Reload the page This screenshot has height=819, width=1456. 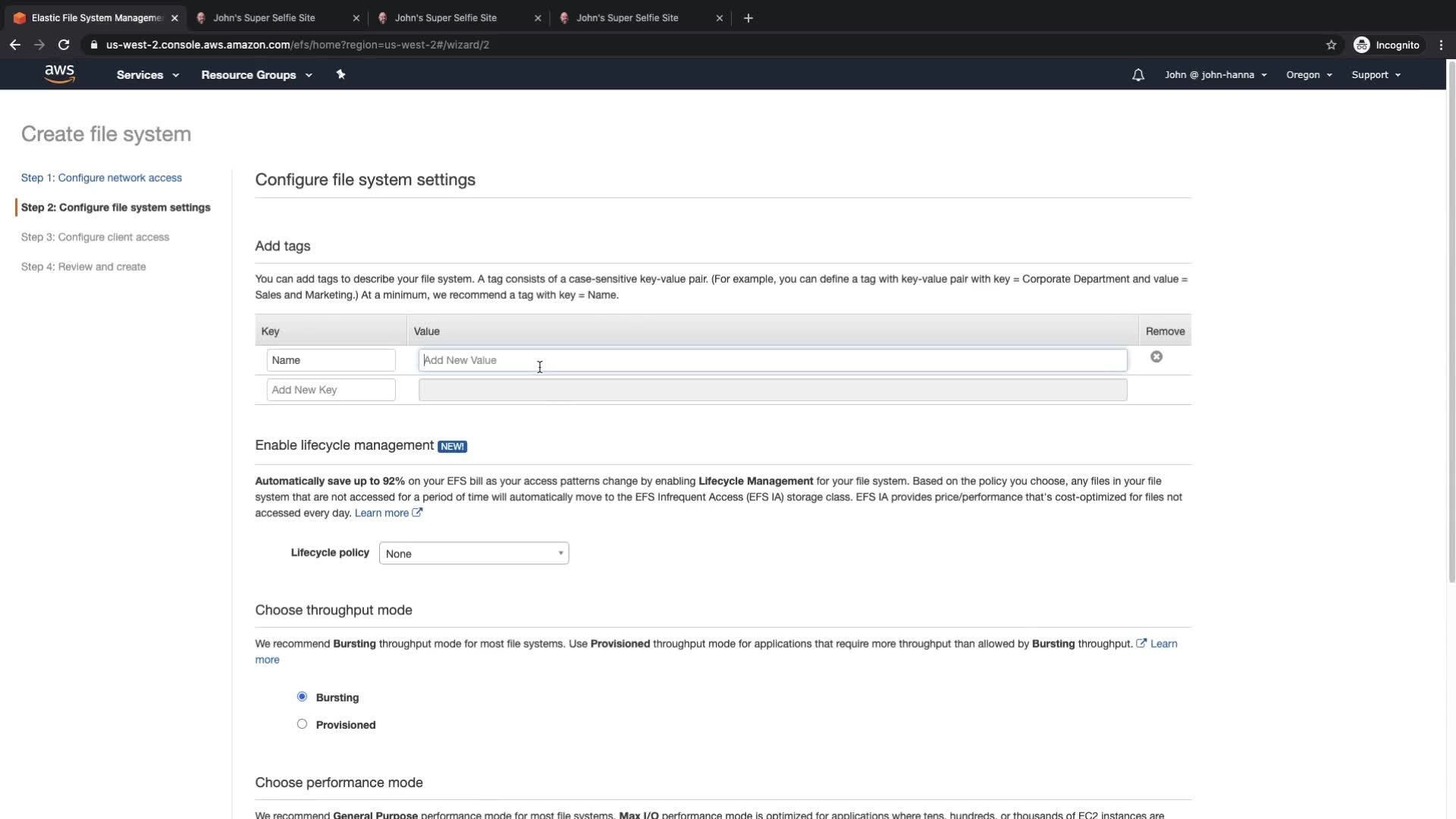pyautogui.click(x=64, y=45)
